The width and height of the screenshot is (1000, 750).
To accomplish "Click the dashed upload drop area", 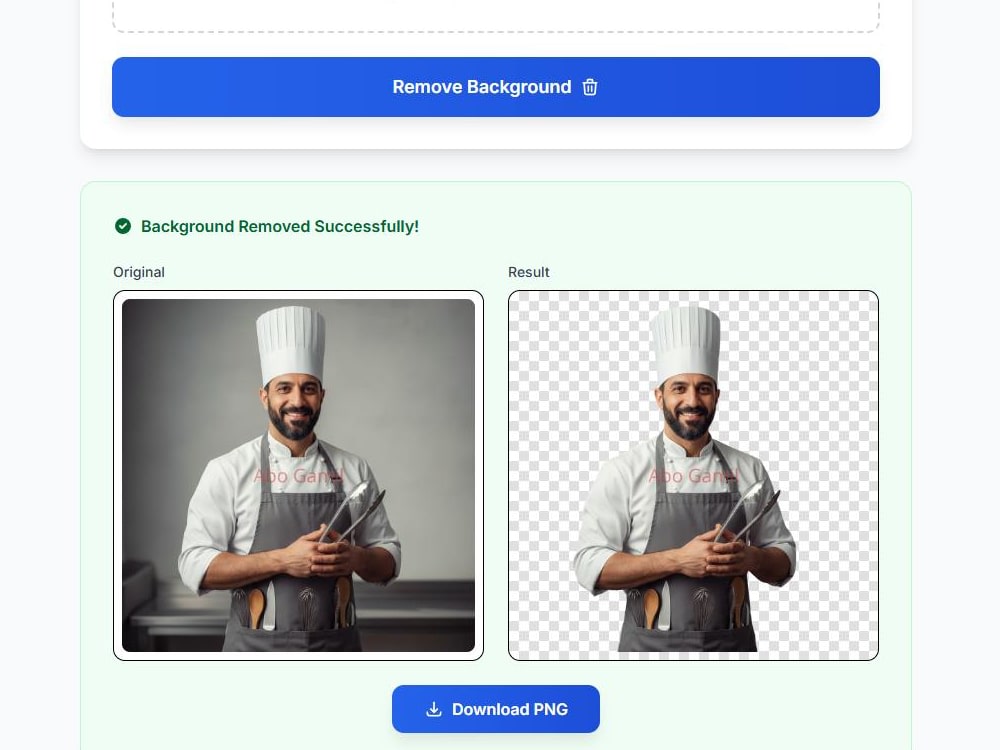I will (x=496, y=16).
